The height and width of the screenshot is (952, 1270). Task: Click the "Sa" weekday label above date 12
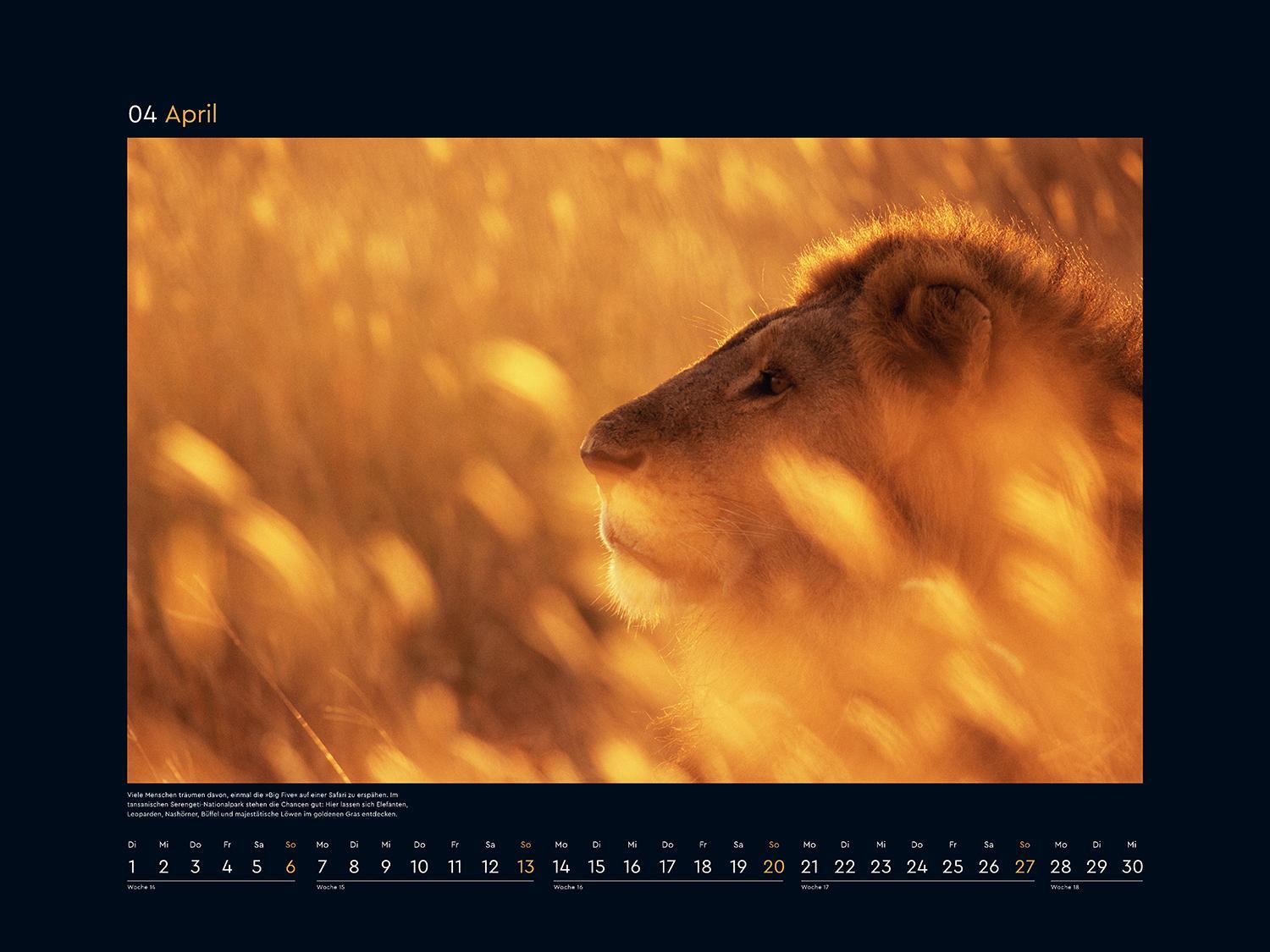[490, 845]
